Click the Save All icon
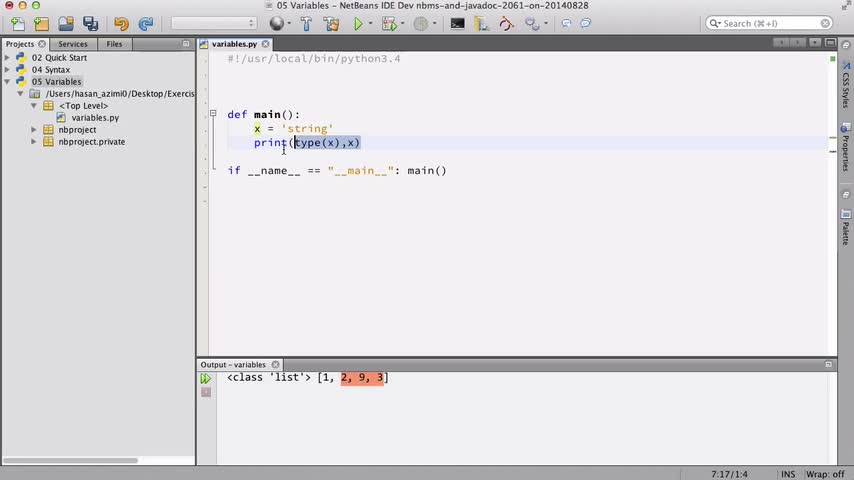 (x=90, y=23)
